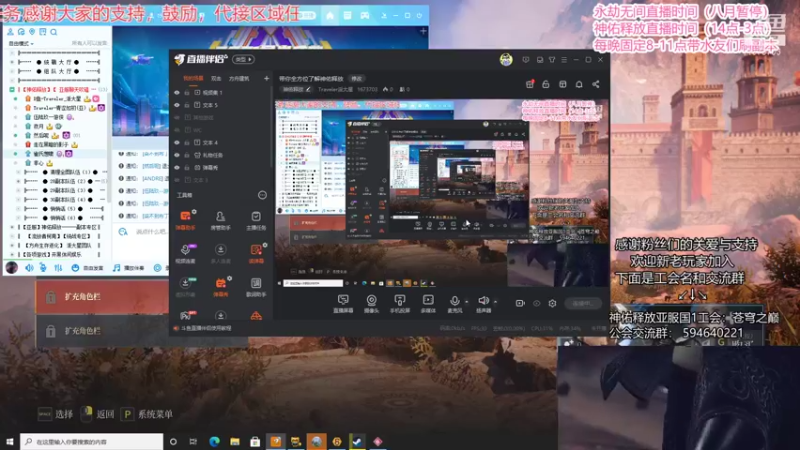Add a 摄像头 camera source

pos(371,304)
